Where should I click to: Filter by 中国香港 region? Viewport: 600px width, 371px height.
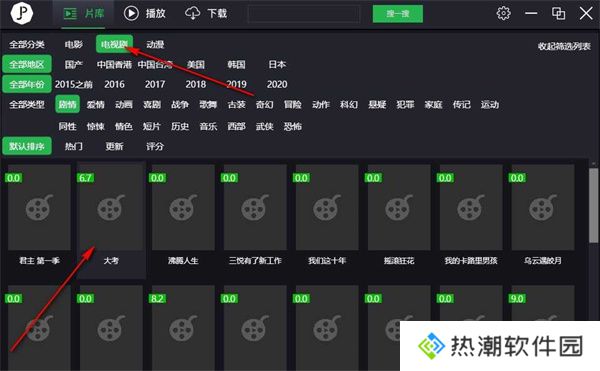(x=114, y=64)
